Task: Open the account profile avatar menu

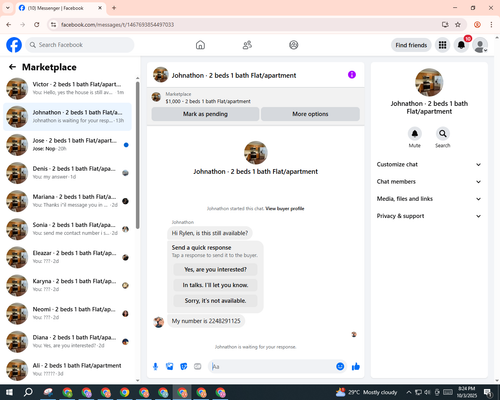Action: (480, 45)
